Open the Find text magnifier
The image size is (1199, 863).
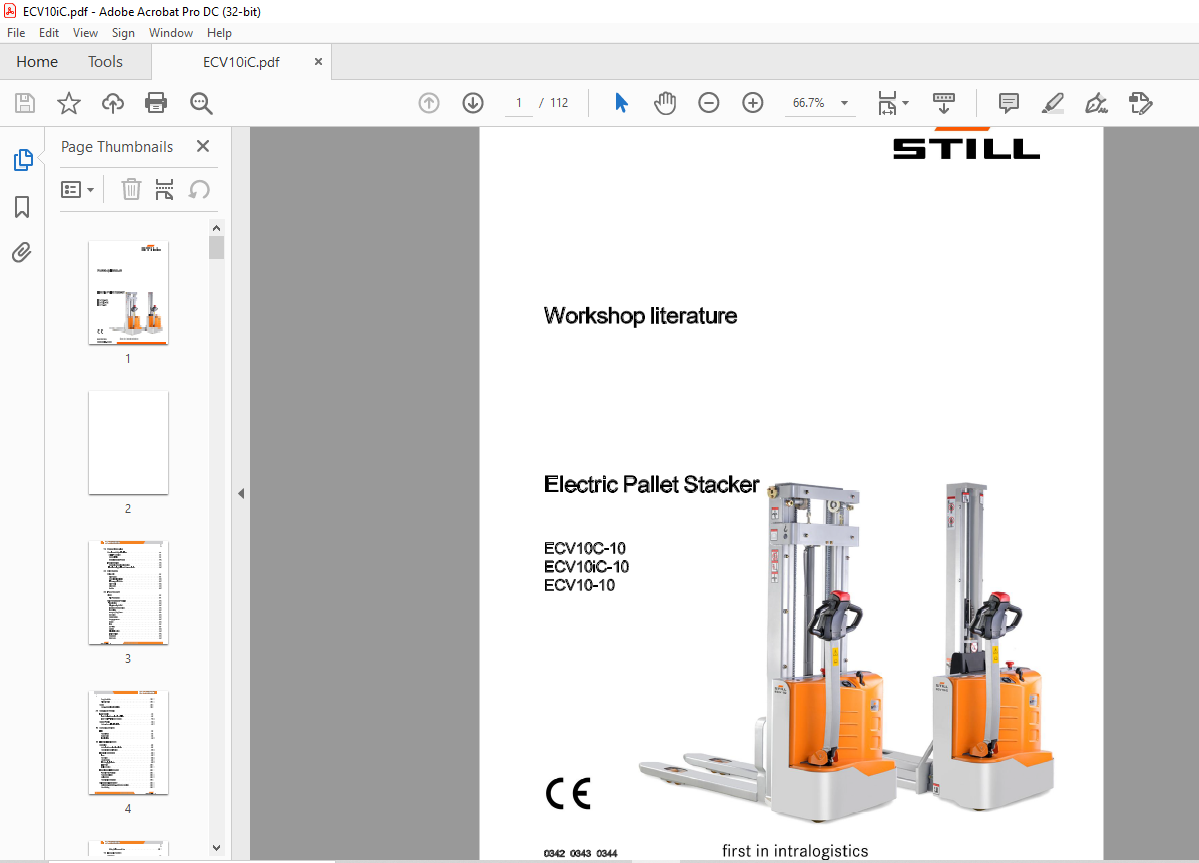[x=201, y=103]
